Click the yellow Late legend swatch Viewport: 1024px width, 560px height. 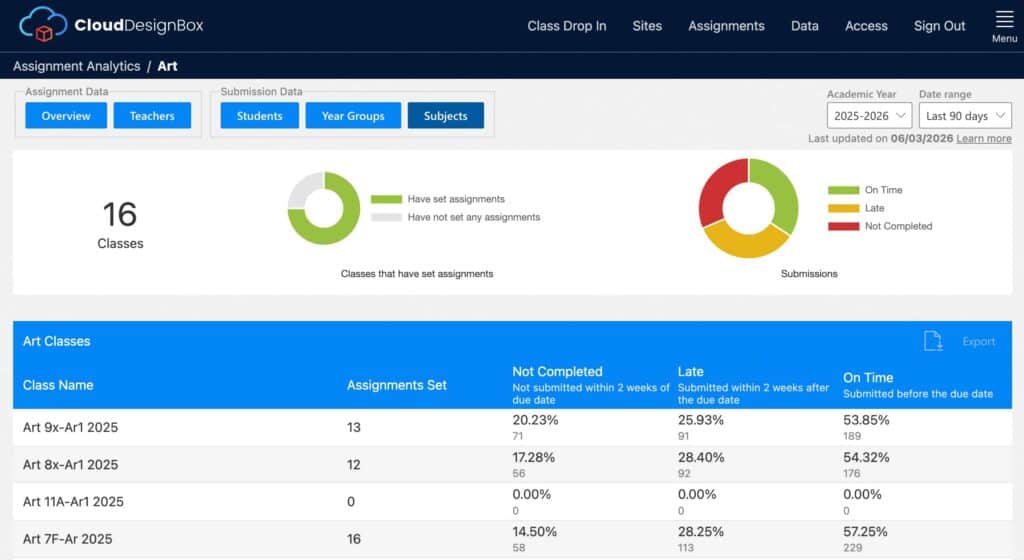pyautogui.click(x=843, y=208)
